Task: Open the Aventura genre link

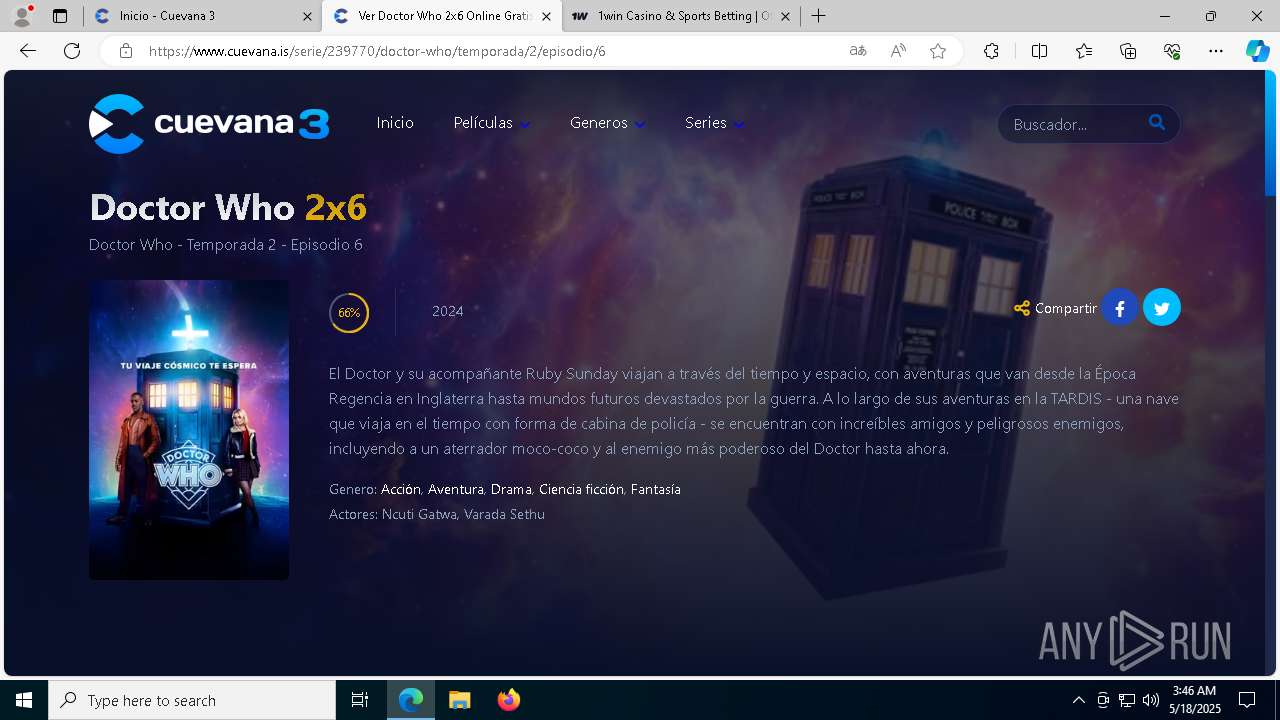Action: tap(456, 489)
